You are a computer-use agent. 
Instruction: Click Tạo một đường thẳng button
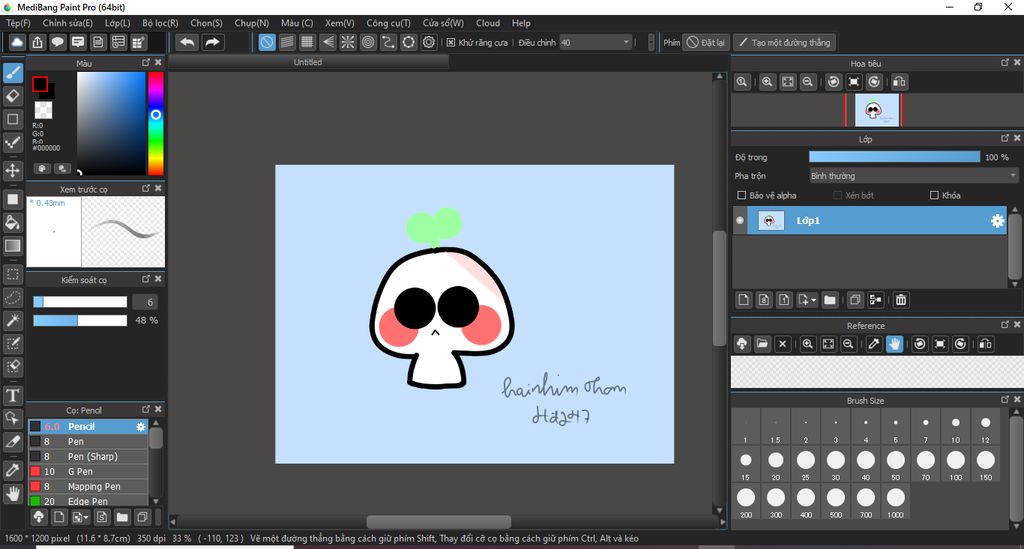pos(783,42)
